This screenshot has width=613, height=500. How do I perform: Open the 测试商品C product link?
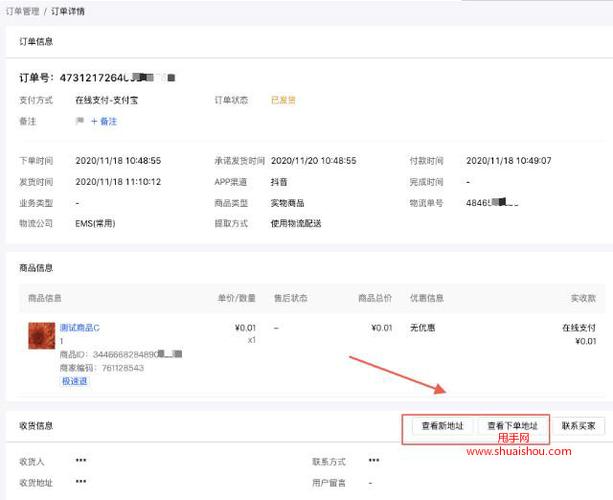[80, 328]
